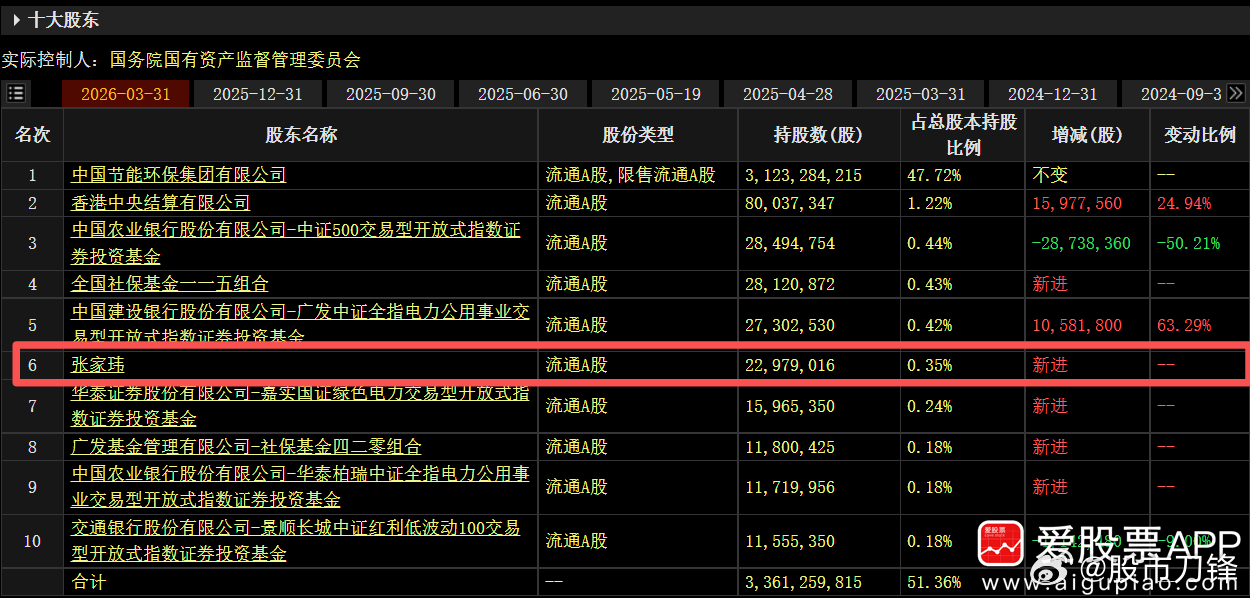Viewport: 1250px width, 598px height.
Task: Select total holdings 3,361,259,815
Action: (x=803, y=582)
